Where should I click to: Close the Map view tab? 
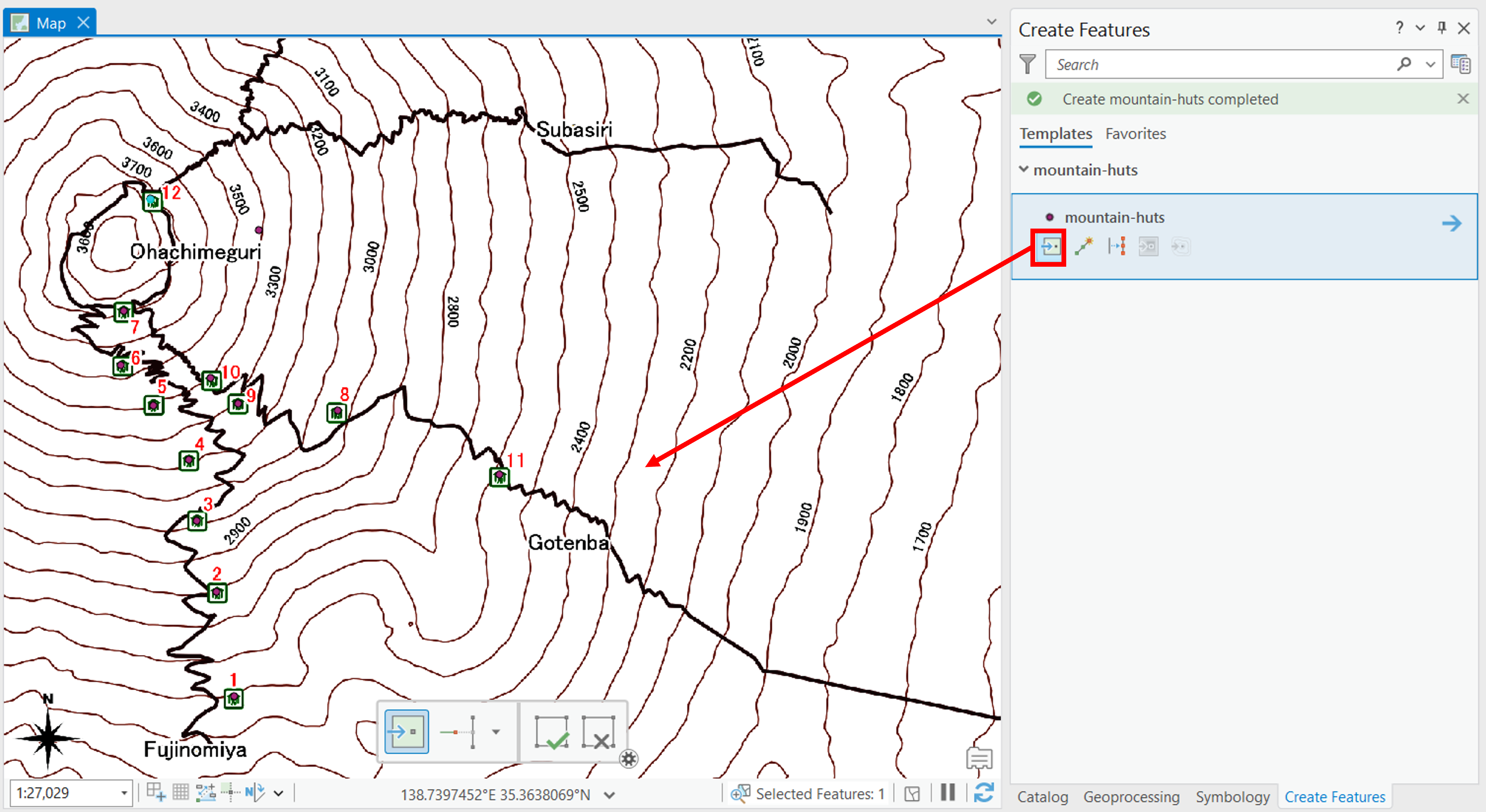click(84, 23)
